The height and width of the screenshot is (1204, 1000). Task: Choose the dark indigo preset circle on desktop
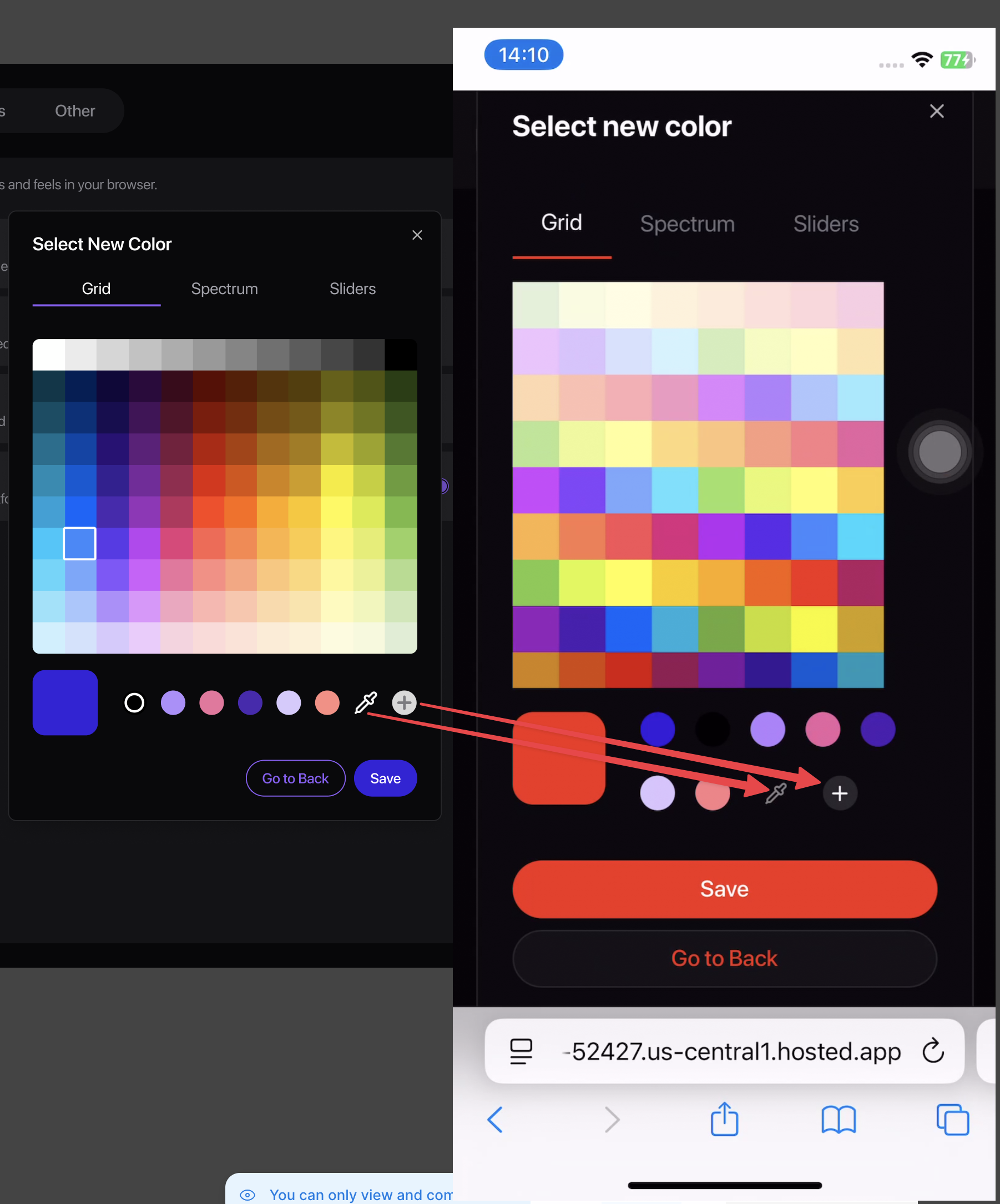click(x=250, y=702)
